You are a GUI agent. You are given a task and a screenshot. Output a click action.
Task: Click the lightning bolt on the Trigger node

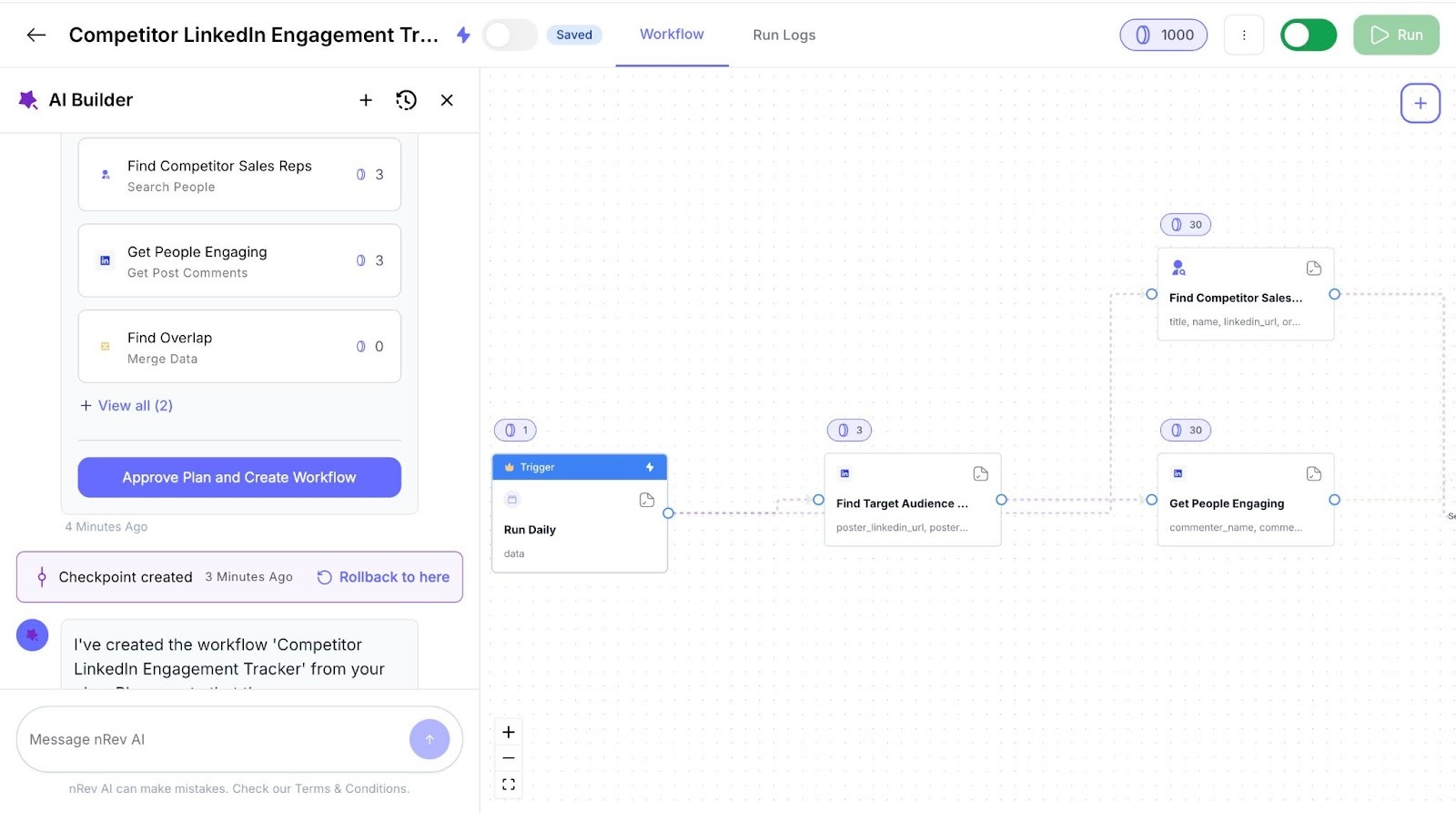(x=649, y=466)
